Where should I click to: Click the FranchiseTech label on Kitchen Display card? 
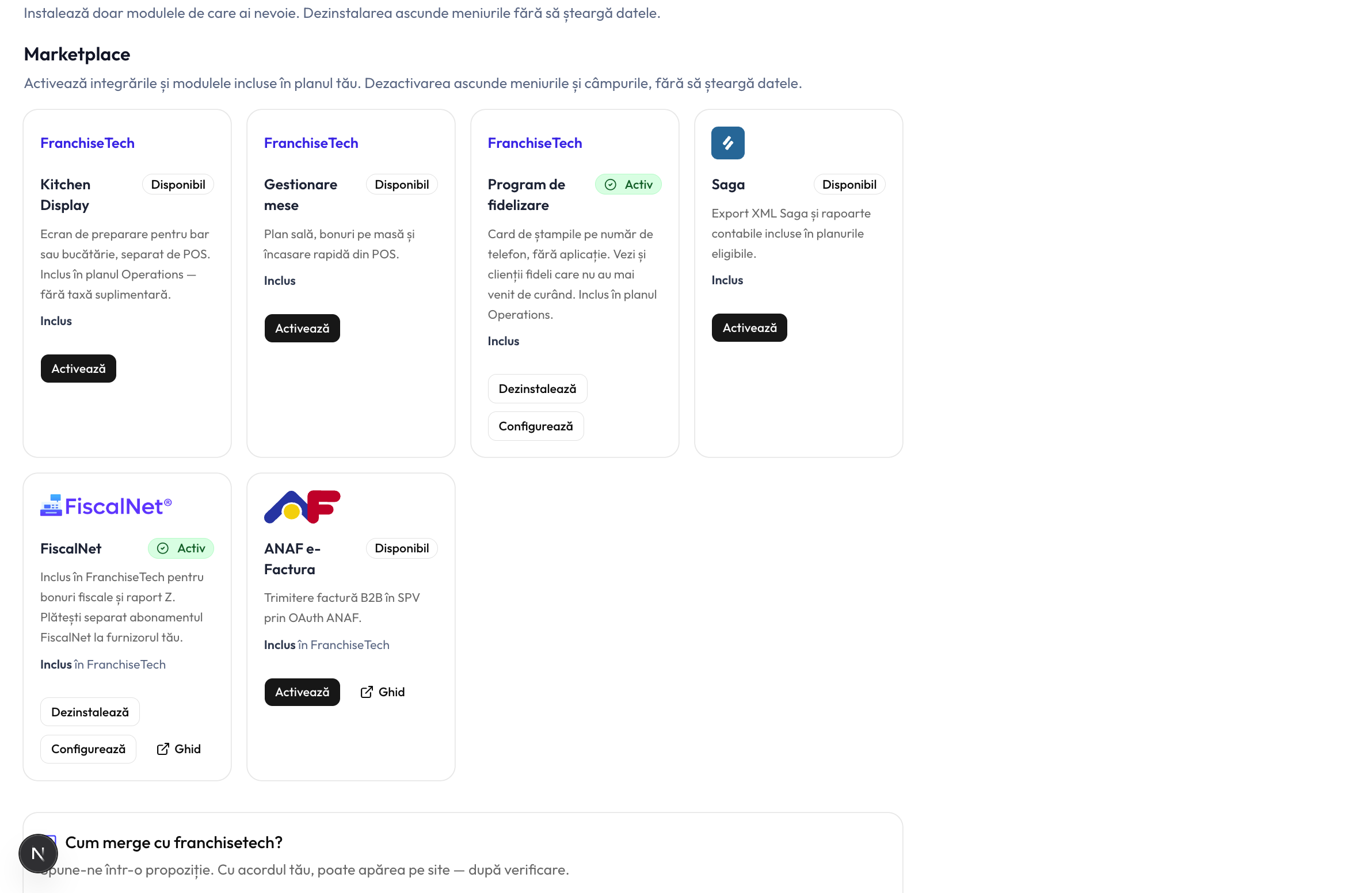[87, 143]
